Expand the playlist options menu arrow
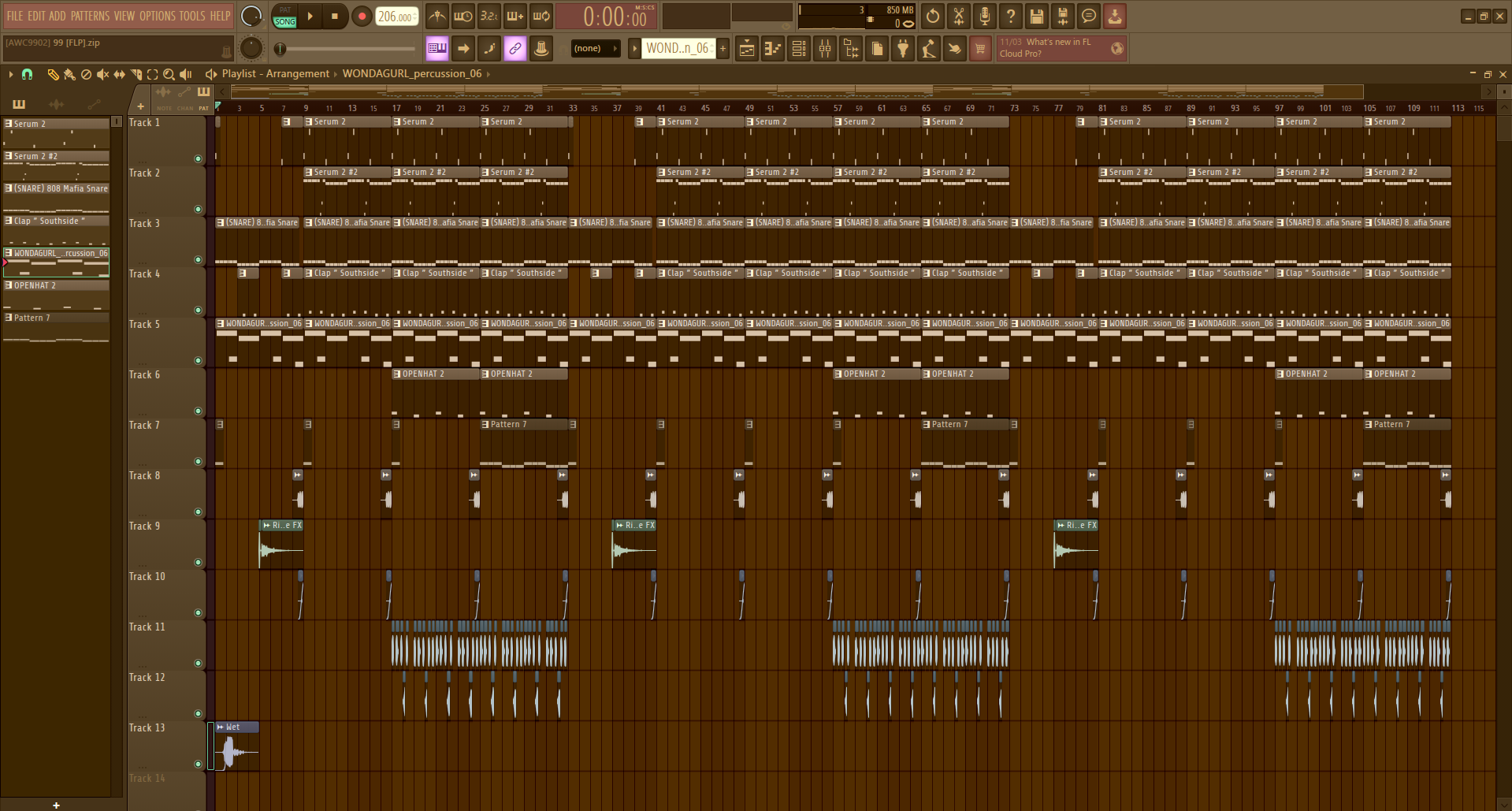The height and width of the screenshot is (811, 1512). [11, 74]
